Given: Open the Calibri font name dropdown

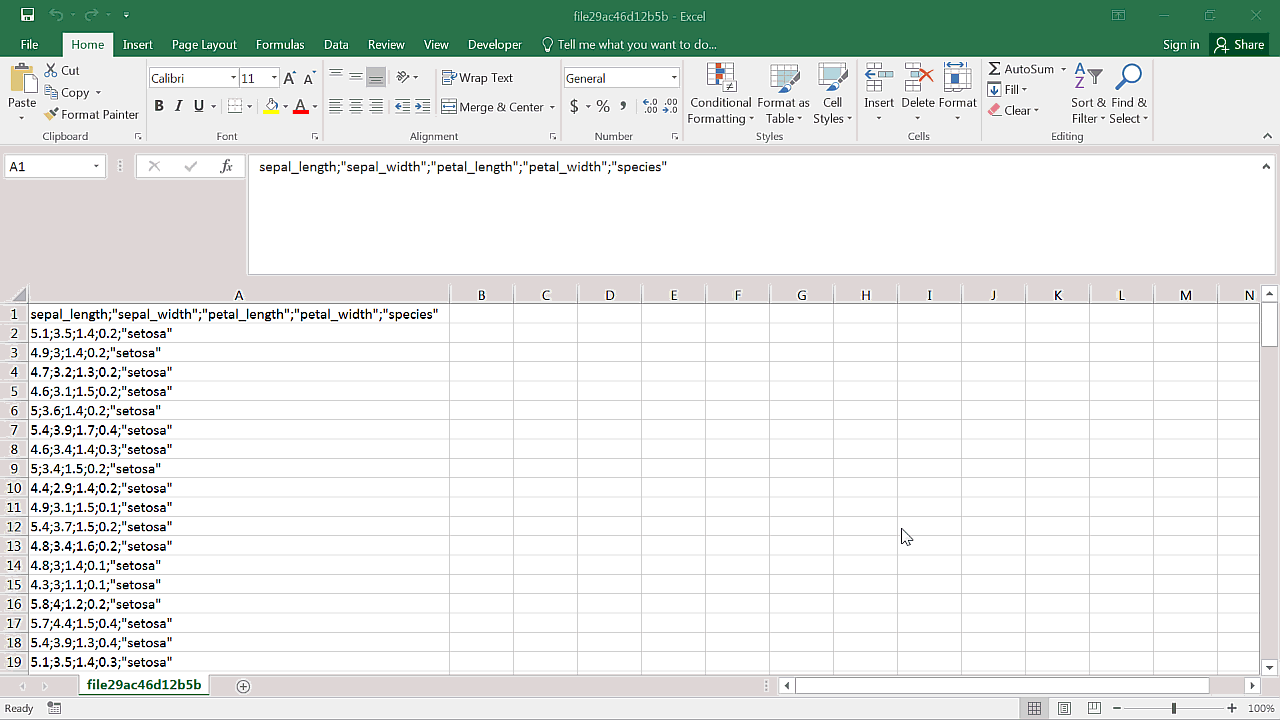Looking at the screenshot, I should 233,78.
